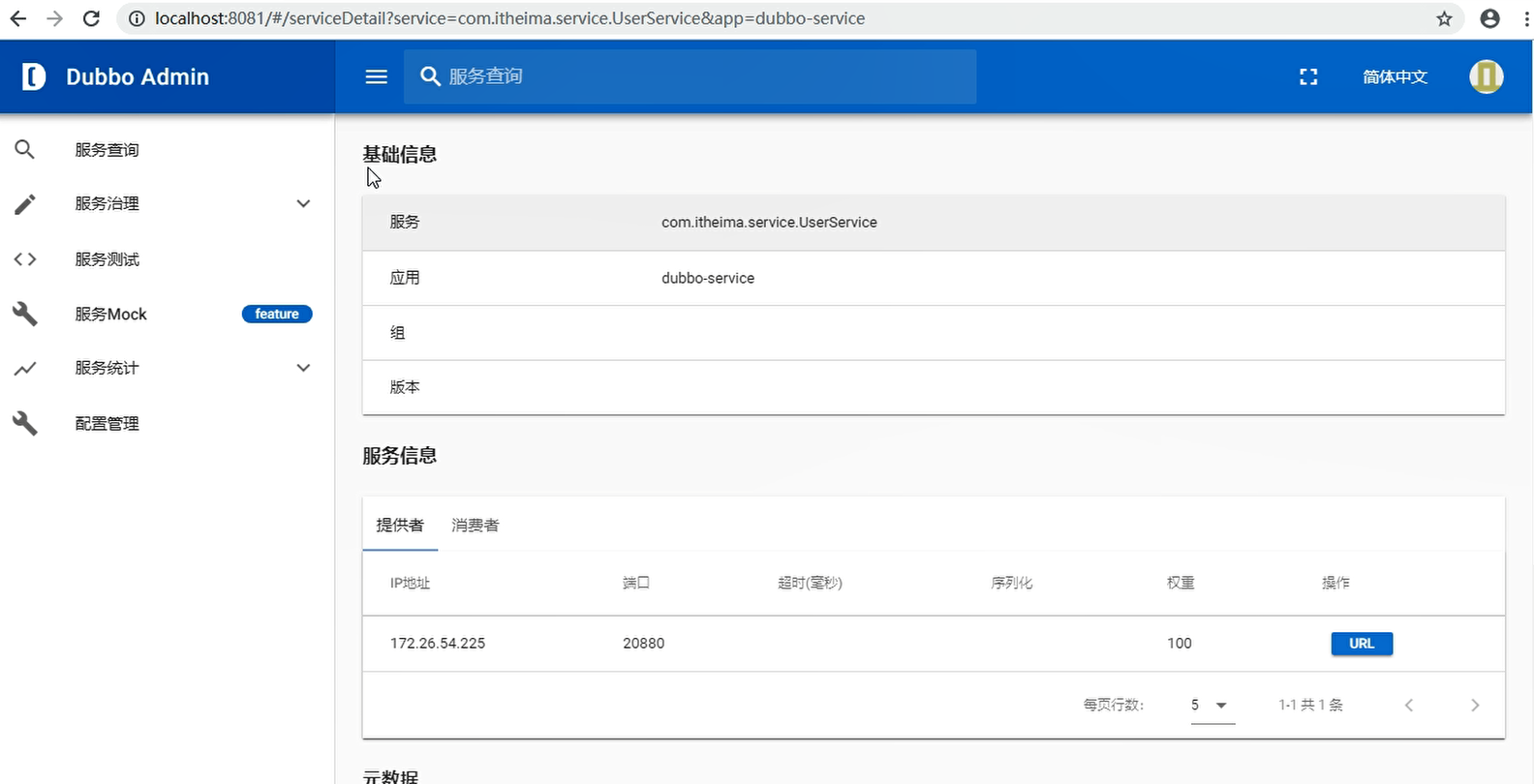The height and width of the screenshot is (784, 1534).
Task: Click the code brackets icon for 服务测试
Action: pyautogui.click(x=25, y=259)
